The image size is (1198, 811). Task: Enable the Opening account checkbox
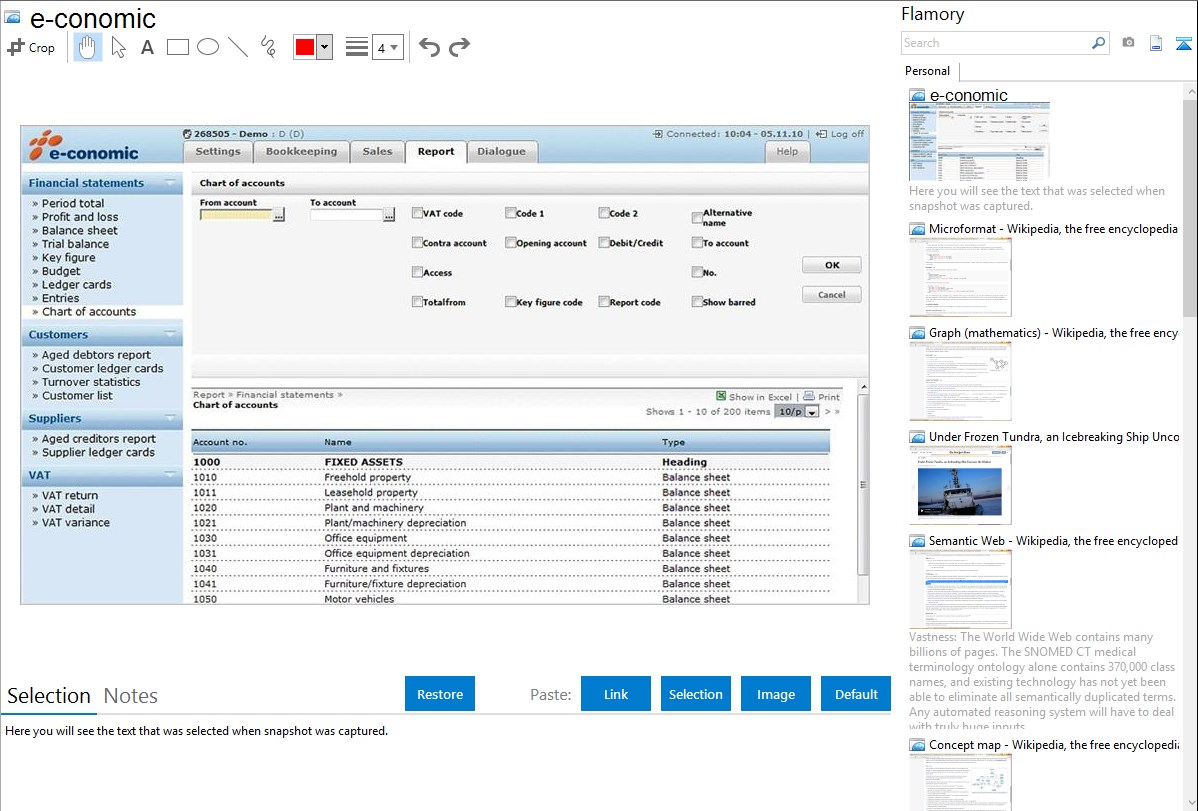coord(510,243)
